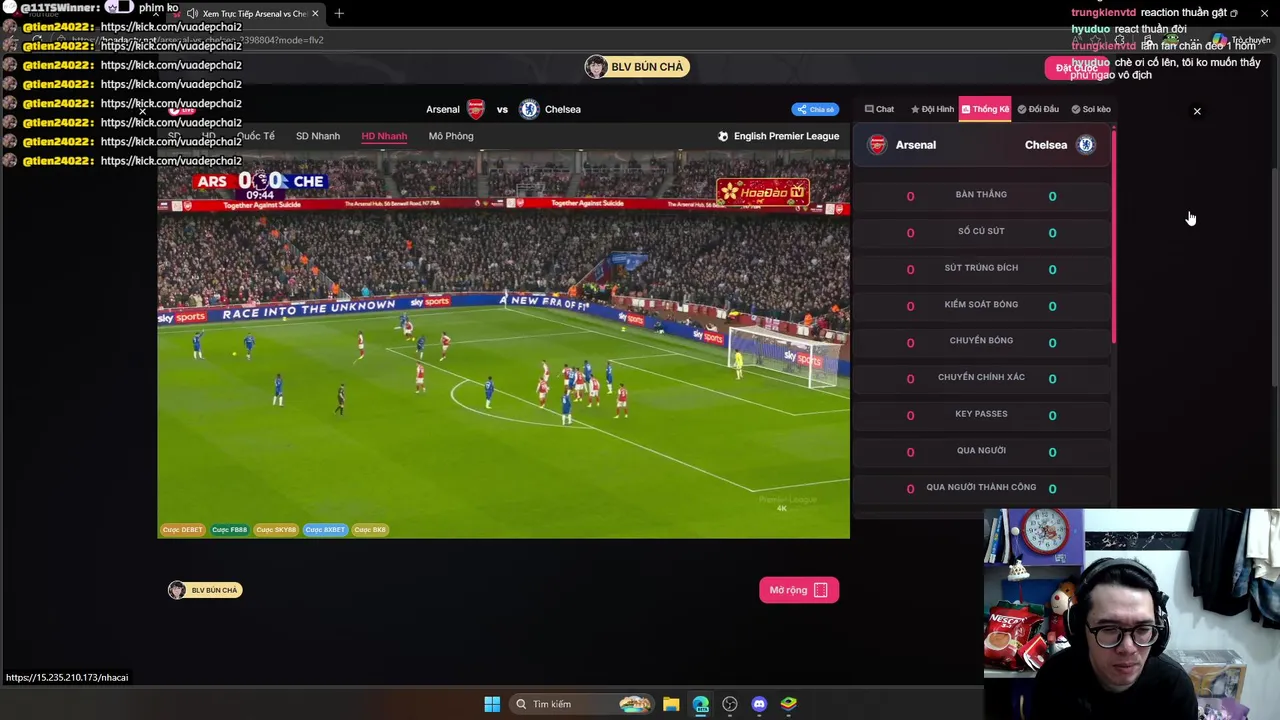Click the BÀN THẮNG stat row
This screenshot has height=720, width=1280.
tap(981, 196)
